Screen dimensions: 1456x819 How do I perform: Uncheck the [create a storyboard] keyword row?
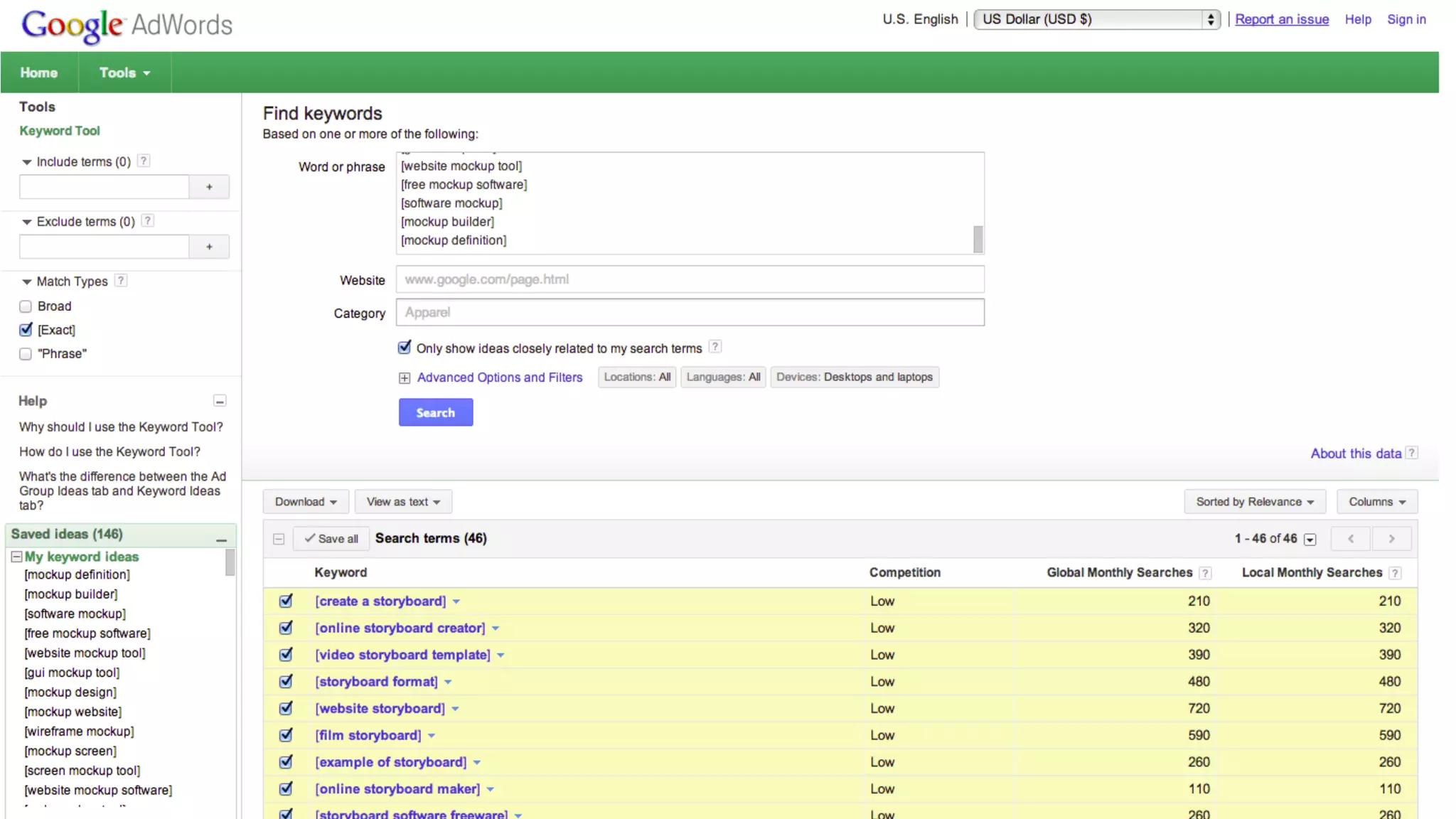point(286,601)
